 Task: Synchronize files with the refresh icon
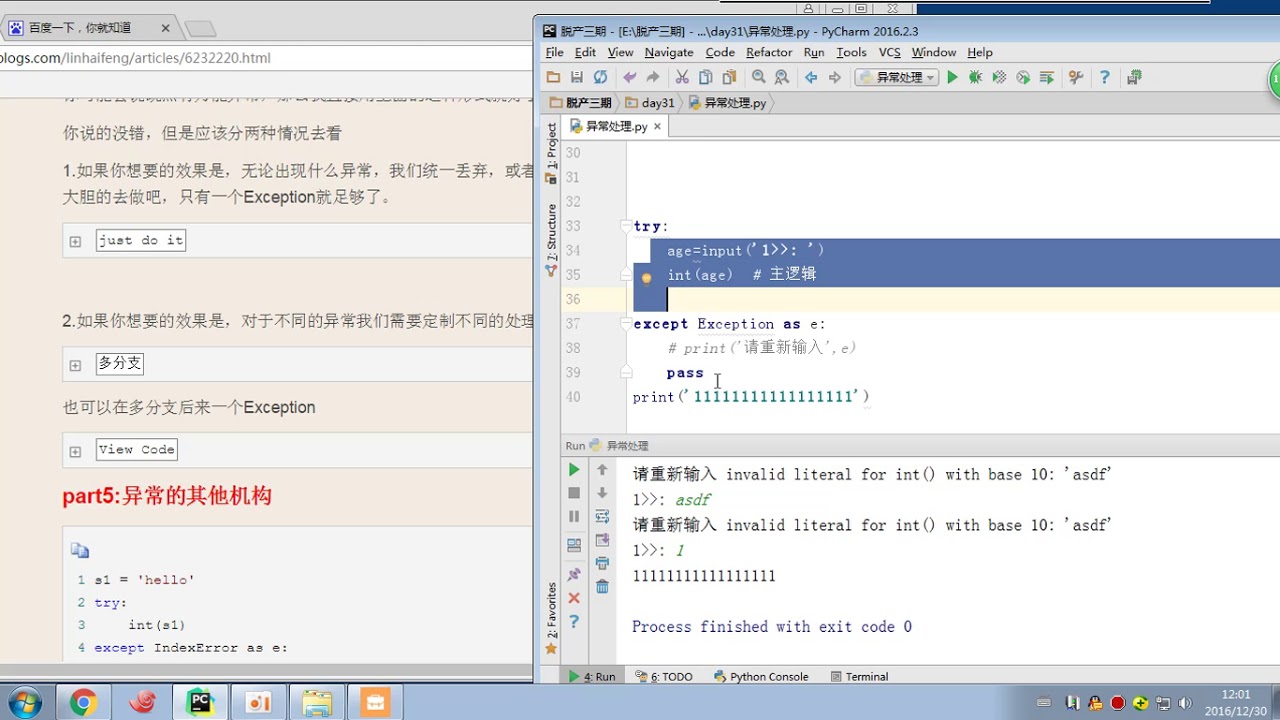pos(600,77)
